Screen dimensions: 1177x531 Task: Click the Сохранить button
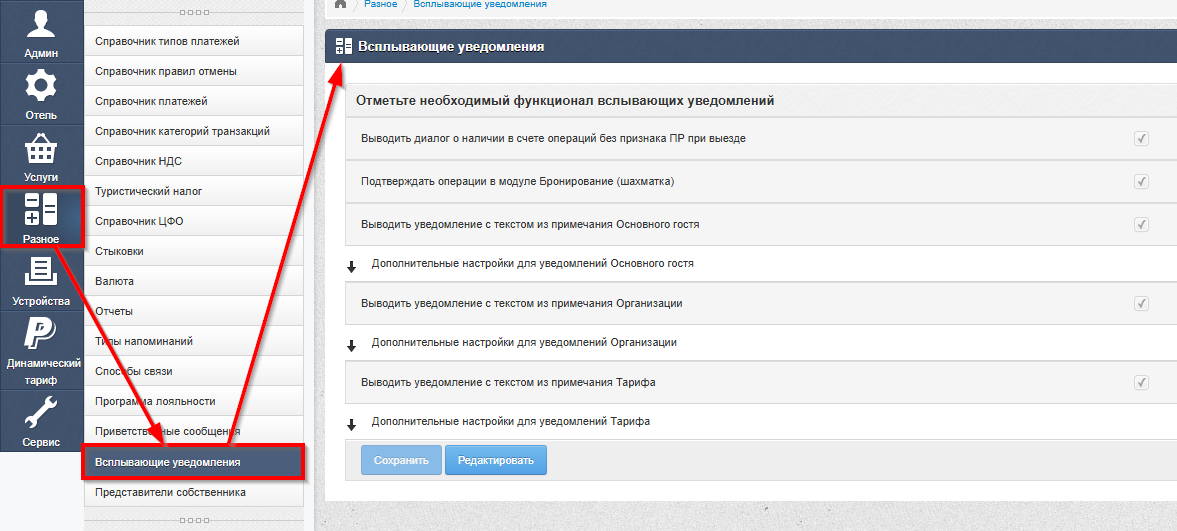[x=401, y=461]
